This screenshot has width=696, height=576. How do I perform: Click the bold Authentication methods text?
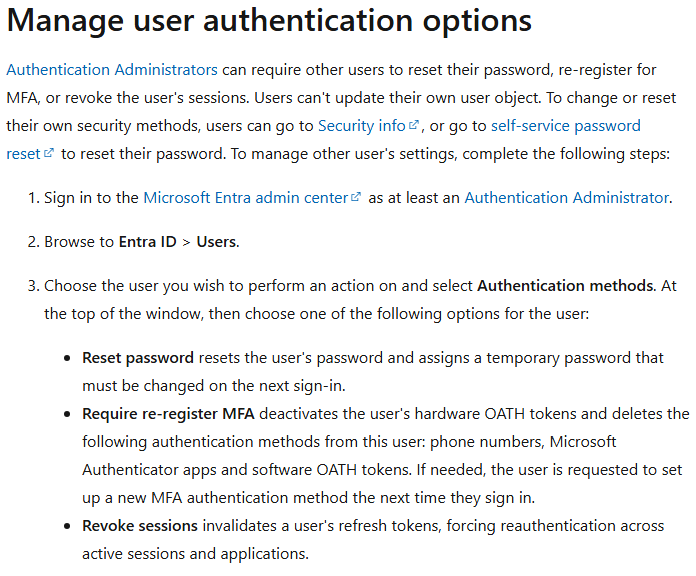565,286
